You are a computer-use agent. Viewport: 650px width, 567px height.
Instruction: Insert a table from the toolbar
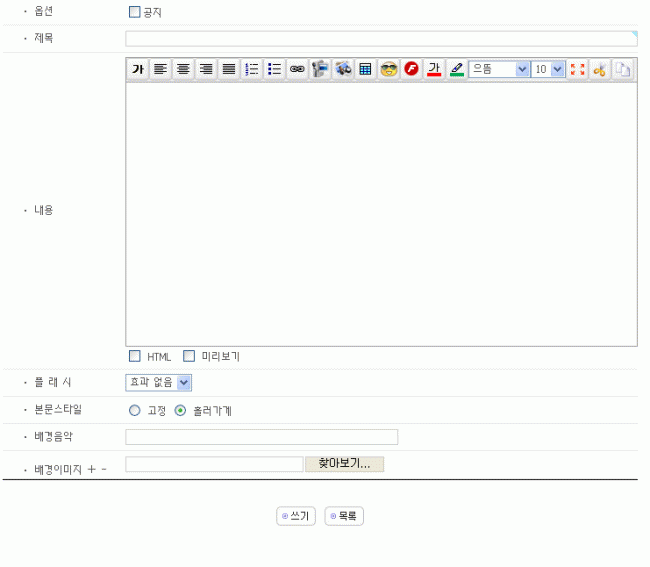[366, 69]
